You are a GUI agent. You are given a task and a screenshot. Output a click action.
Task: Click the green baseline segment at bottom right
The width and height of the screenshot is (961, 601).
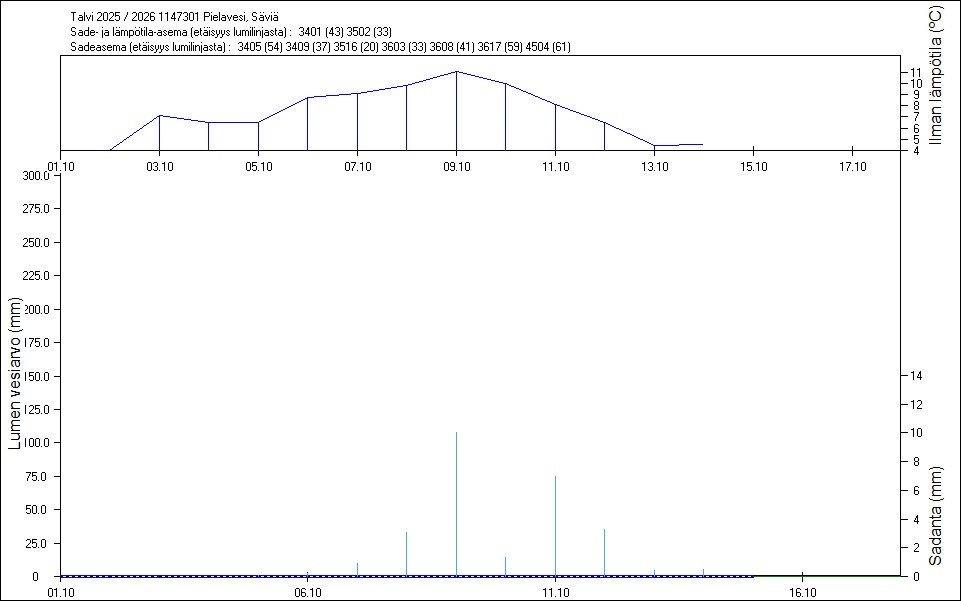[x=828, y=576]
